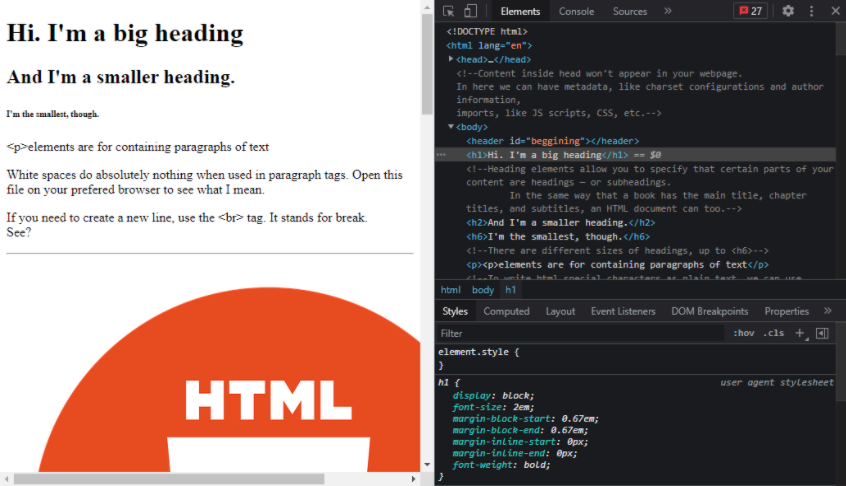Open the Layout pane tab
Screen dimensions: 846x486
(560, 311)
